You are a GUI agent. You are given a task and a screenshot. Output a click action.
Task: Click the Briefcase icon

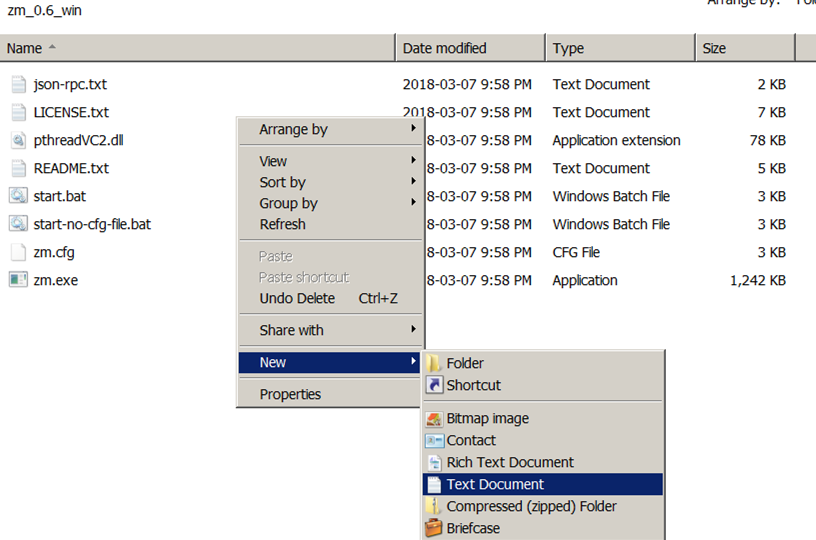pyautogui.click(x=434, y=529)
